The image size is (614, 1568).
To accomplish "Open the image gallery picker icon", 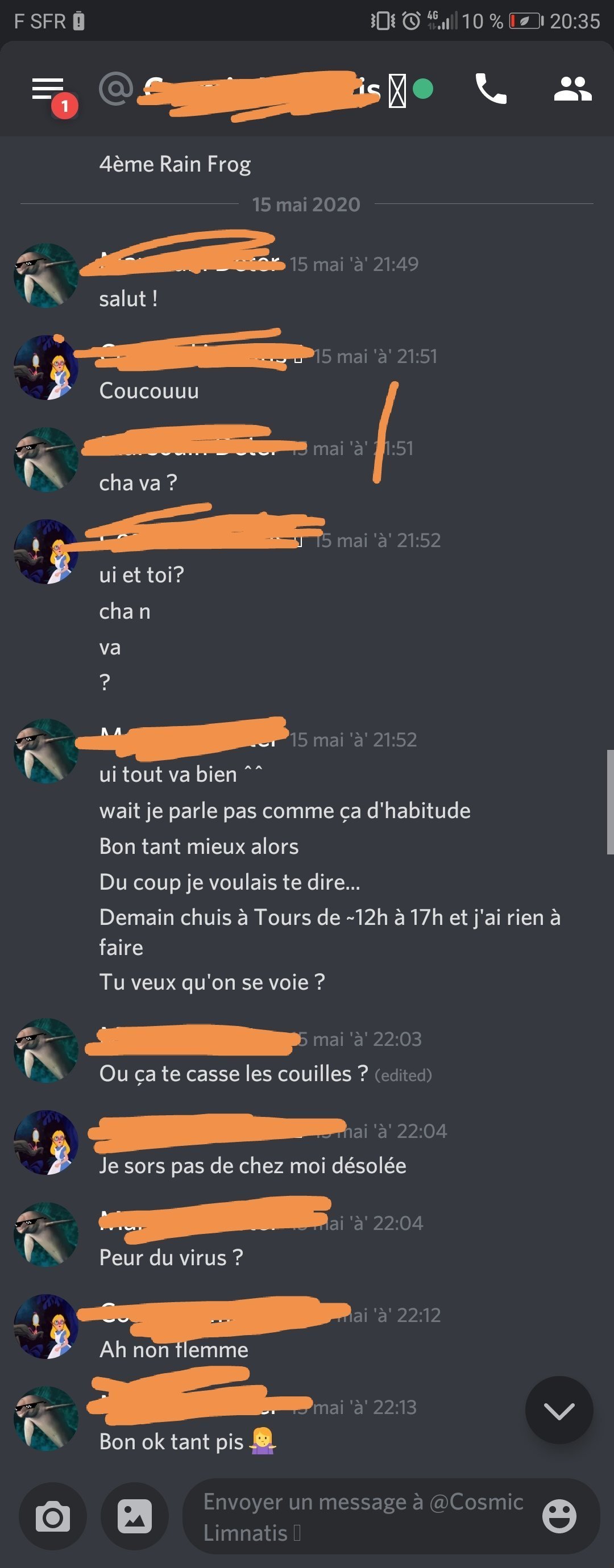I will click(135, 1516).
